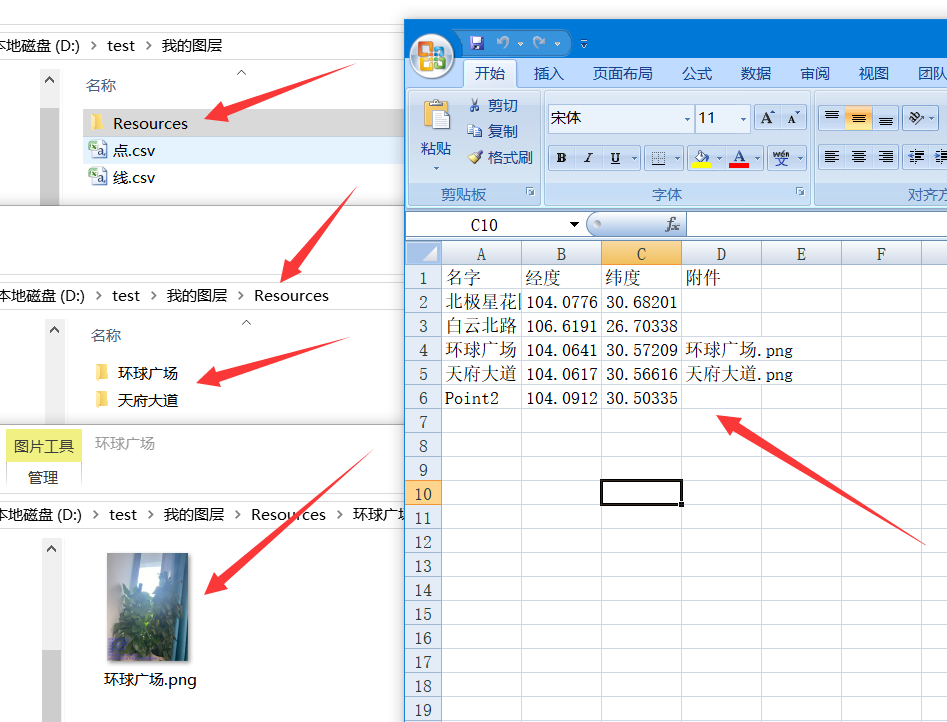The image size is (947, 722).
Task: Apply red font color A
Action: point(739,158)
